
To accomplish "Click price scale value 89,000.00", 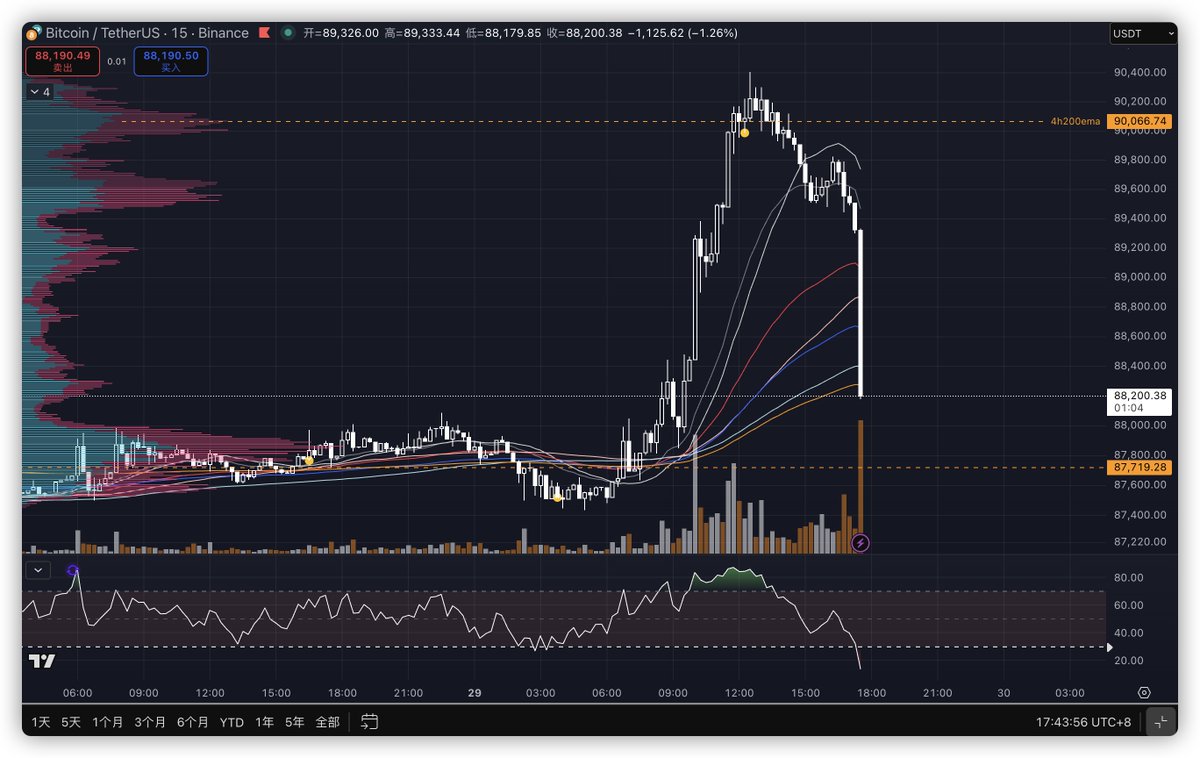I will 1141,277.
